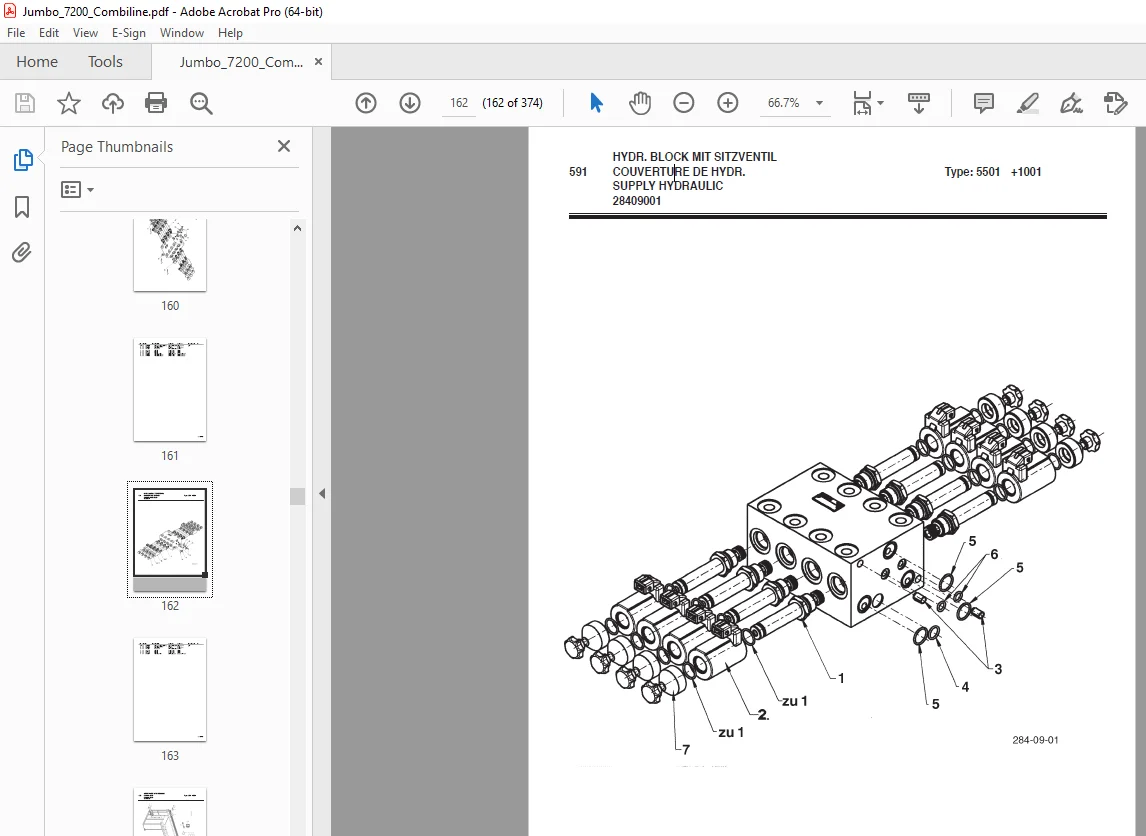Image resolution: width=1146 pixels, height=836 pixels.
Task: Select page 160 thumbnail
Action: click(x=170, y=254)
